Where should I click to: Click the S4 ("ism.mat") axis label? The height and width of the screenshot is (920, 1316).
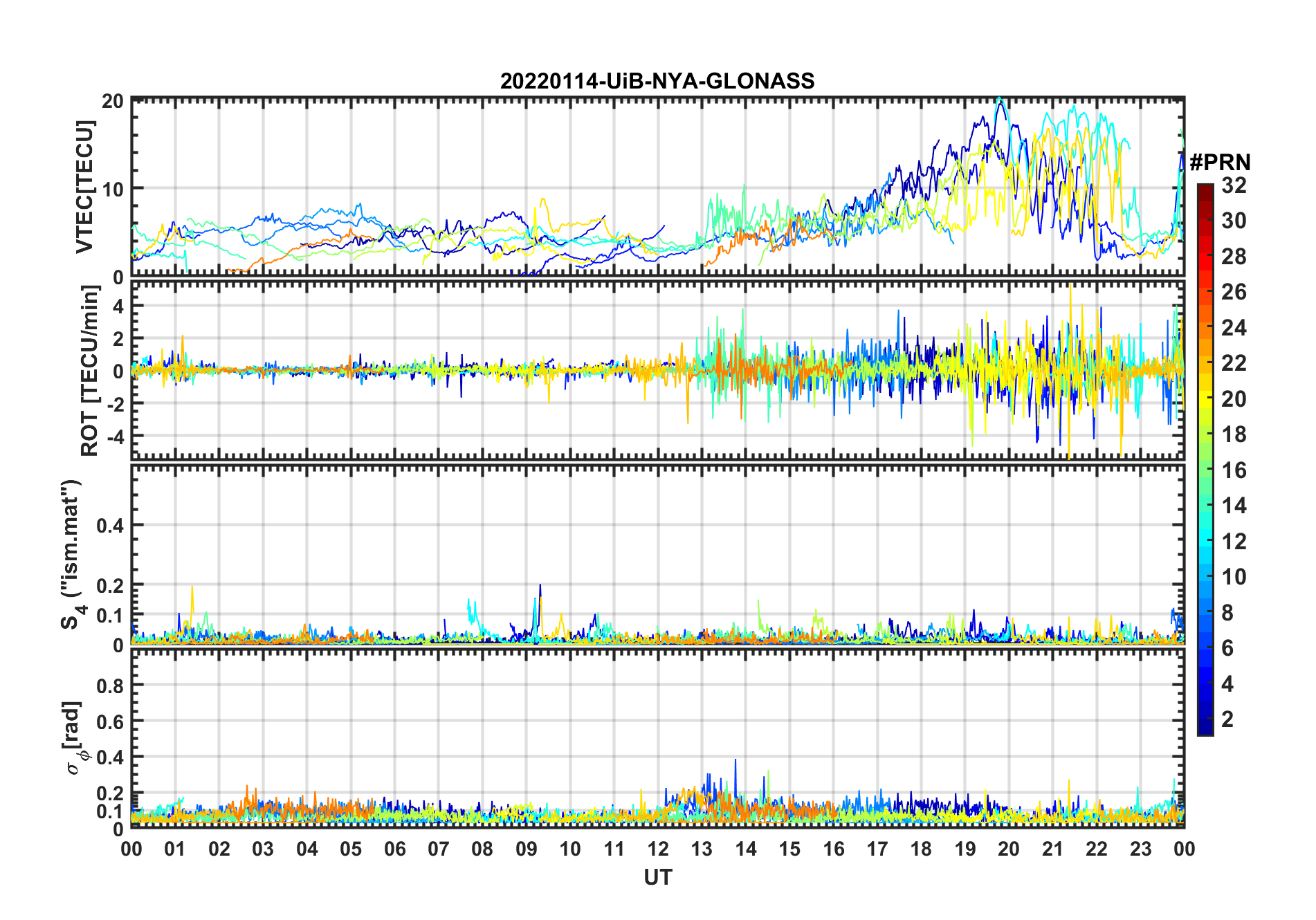point(73,554)
